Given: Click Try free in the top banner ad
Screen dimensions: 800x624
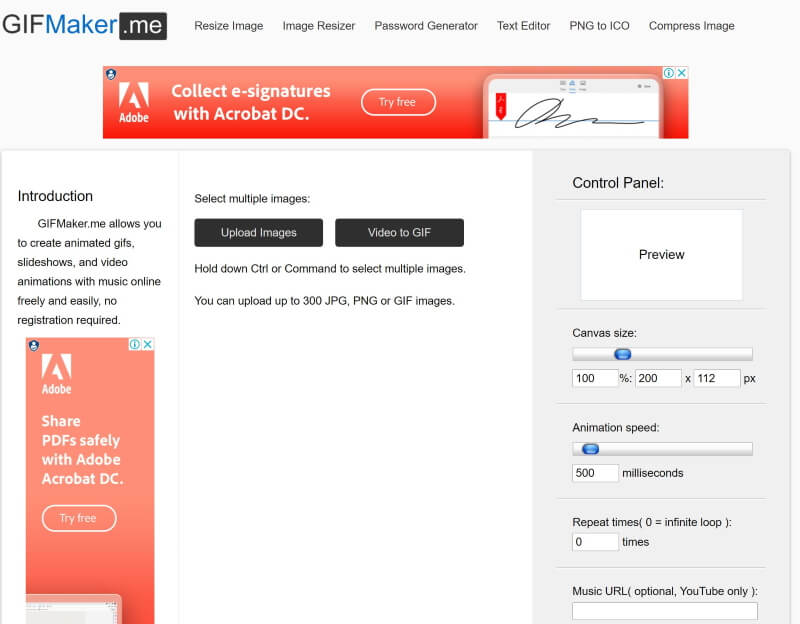Looking at the screenshot, I should point(398,102).
